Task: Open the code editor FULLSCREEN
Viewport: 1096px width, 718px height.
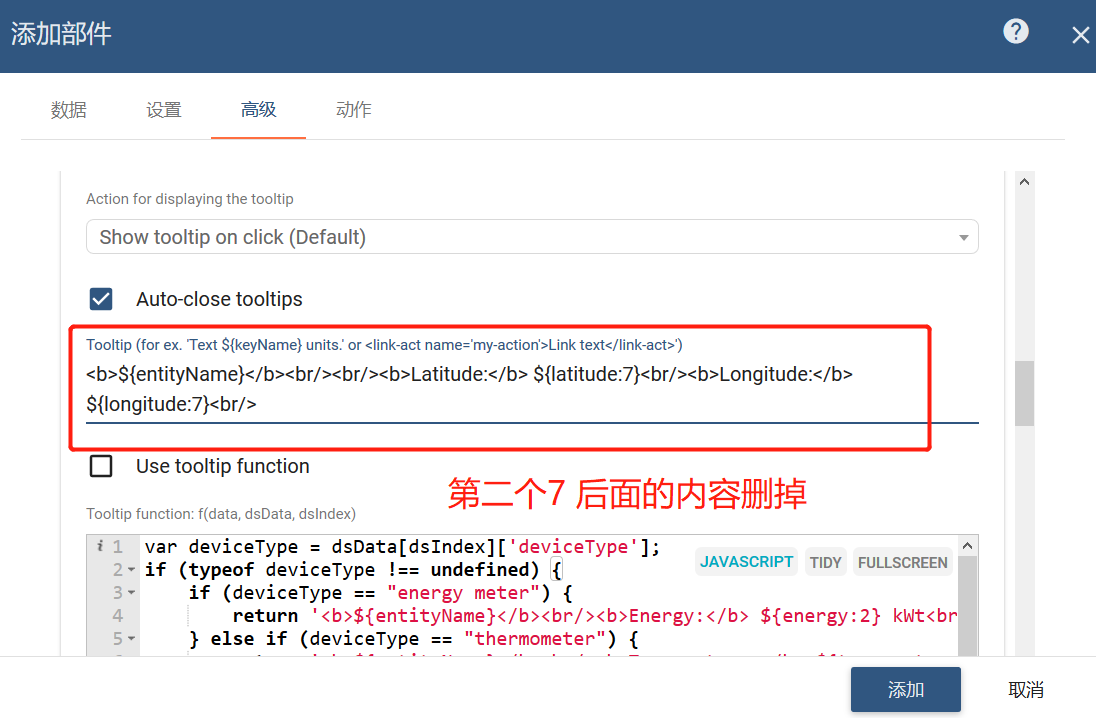Action: coord(902,562)
